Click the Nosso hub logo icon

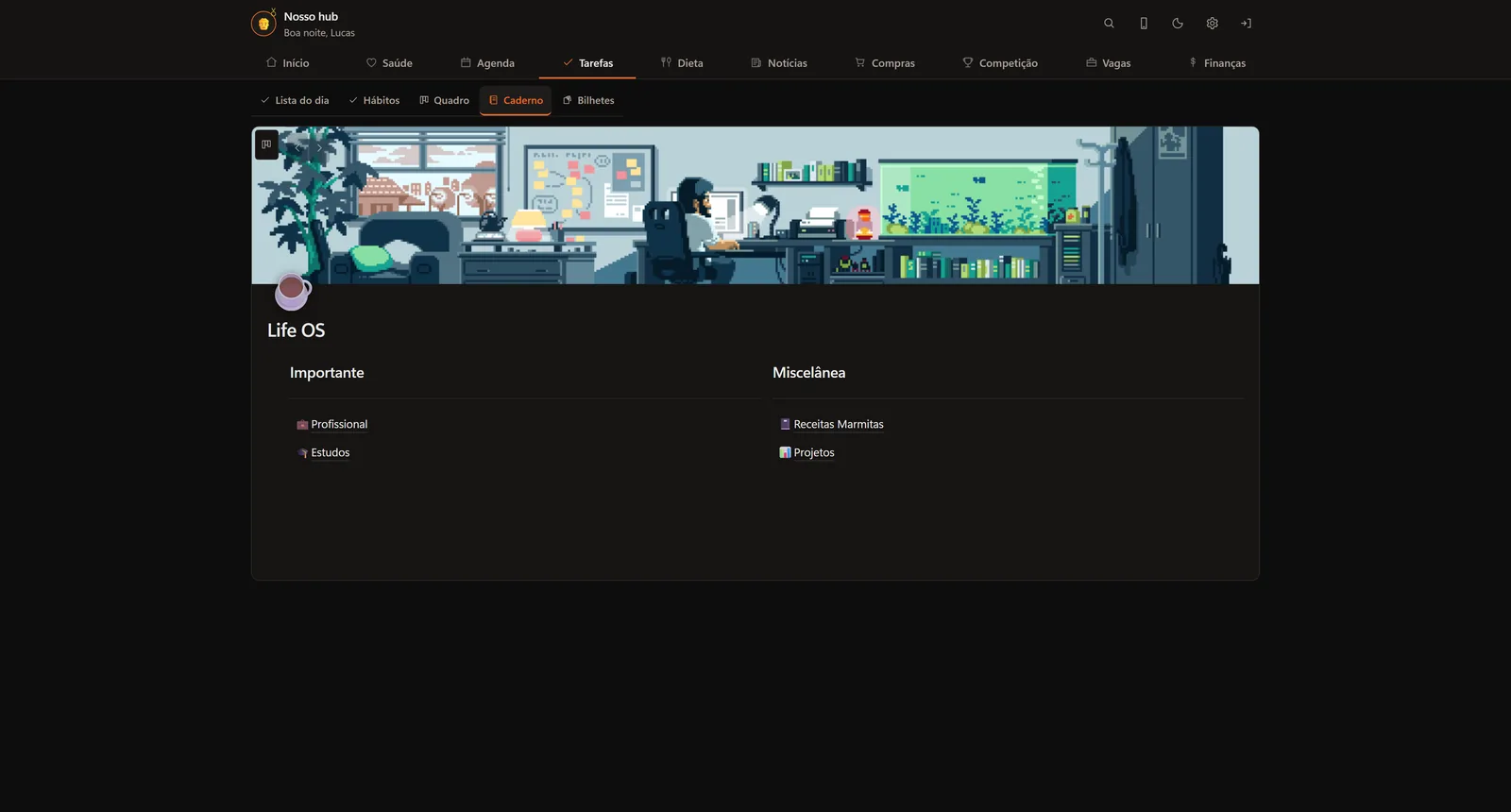click(x=263, y=23)
